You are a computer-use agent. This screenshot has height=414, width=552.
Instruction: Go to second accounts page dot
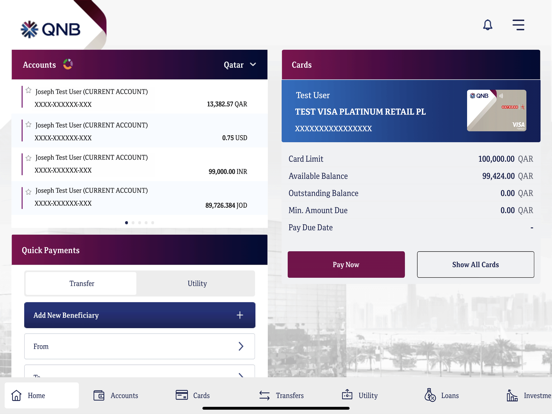[x=133, y=222]
